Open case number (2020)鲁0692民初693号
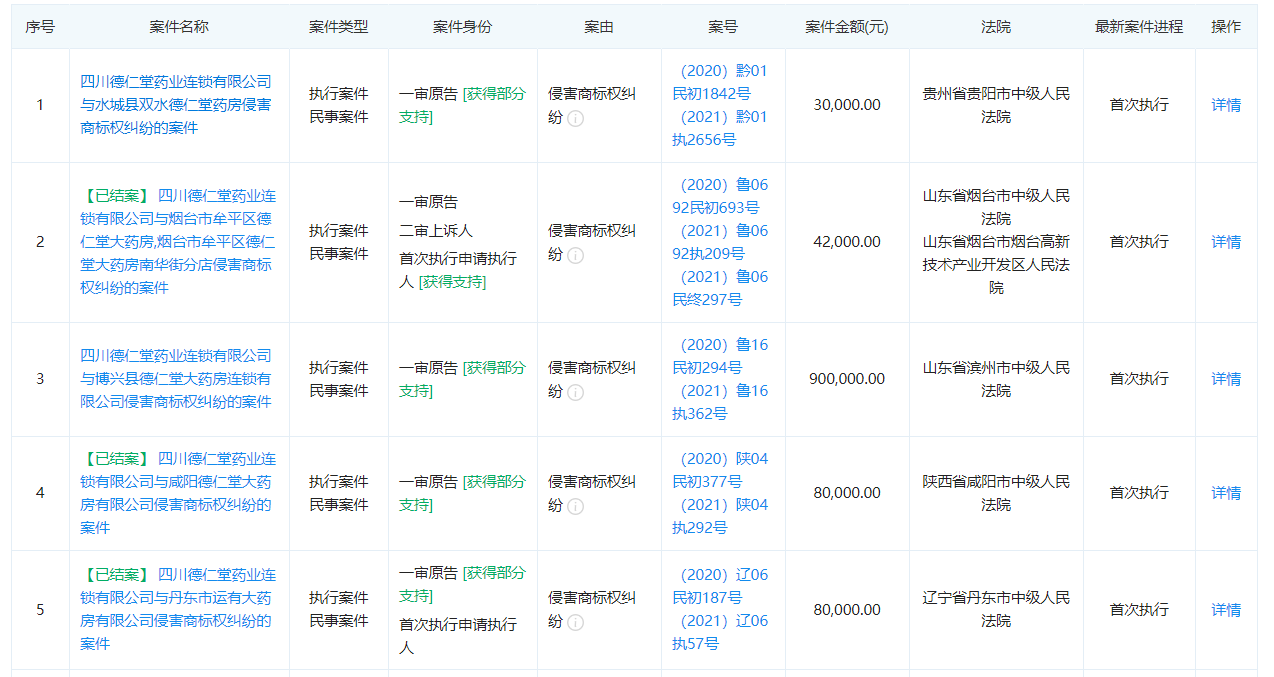The image size is (1274, 677). click(720, 197)
